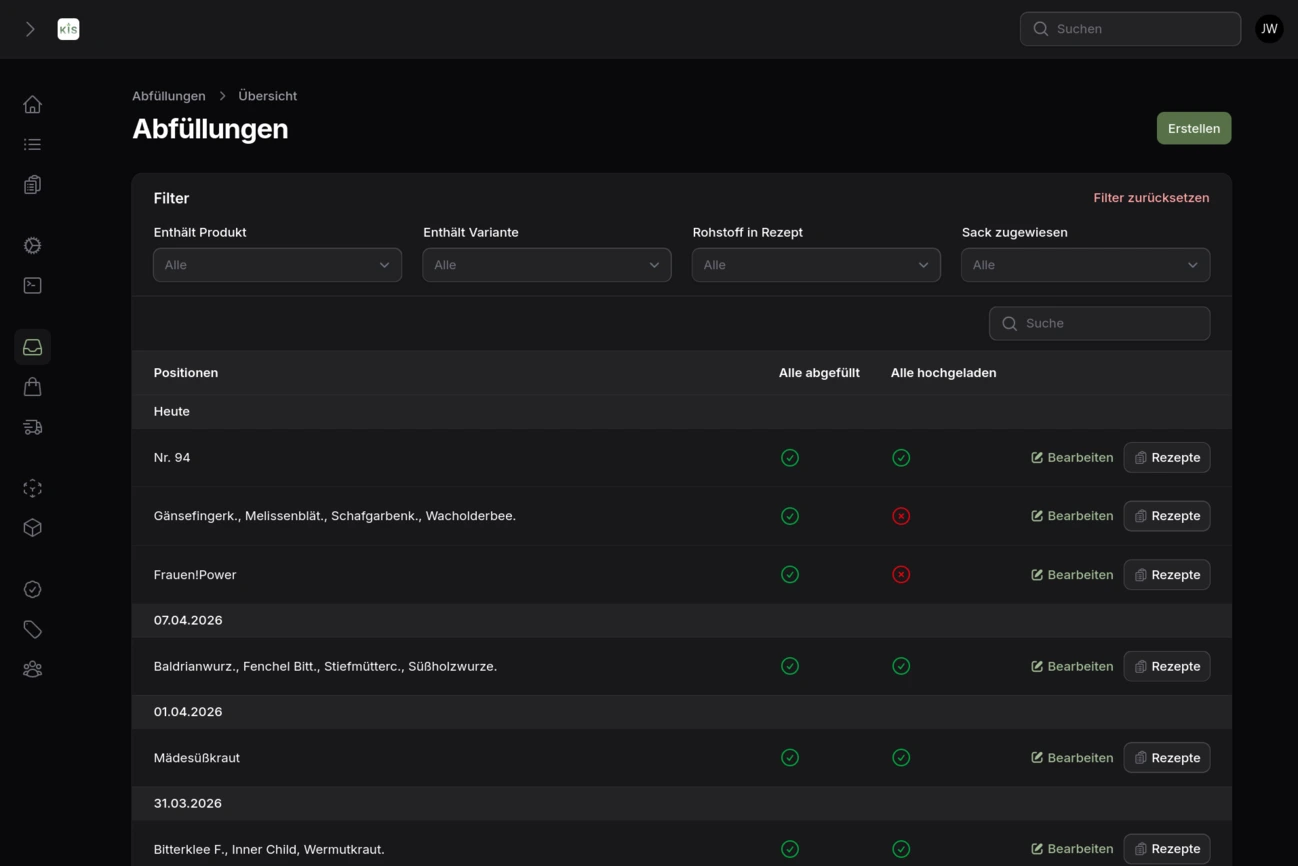Open the price tag sidebar icon

pyautogui.click(x=32, y=629)
